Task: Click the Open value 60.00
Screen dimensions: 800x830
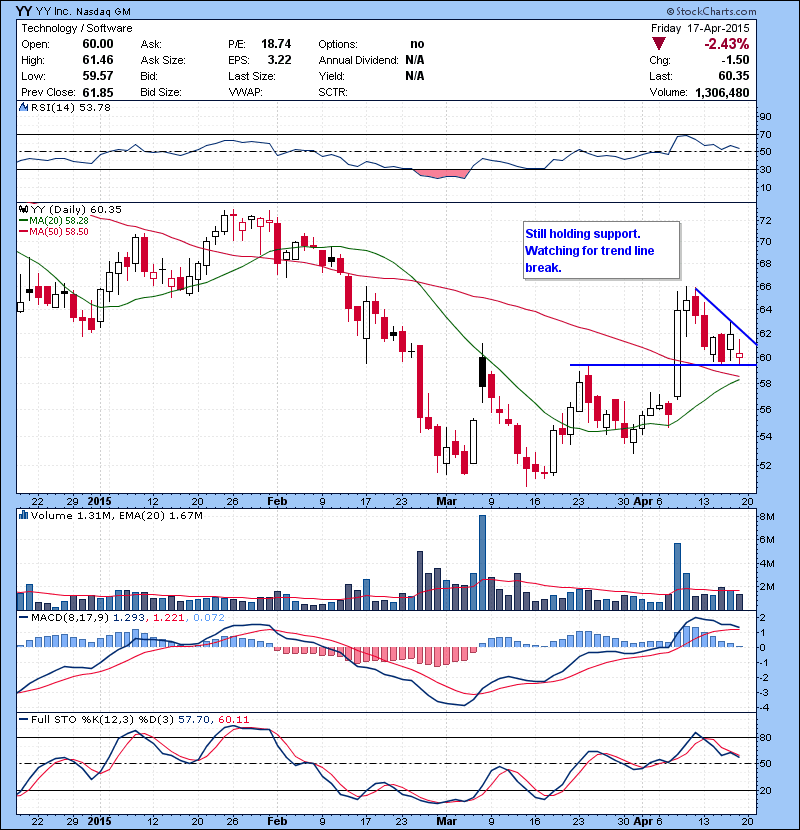Action: (x=98, y=44)
